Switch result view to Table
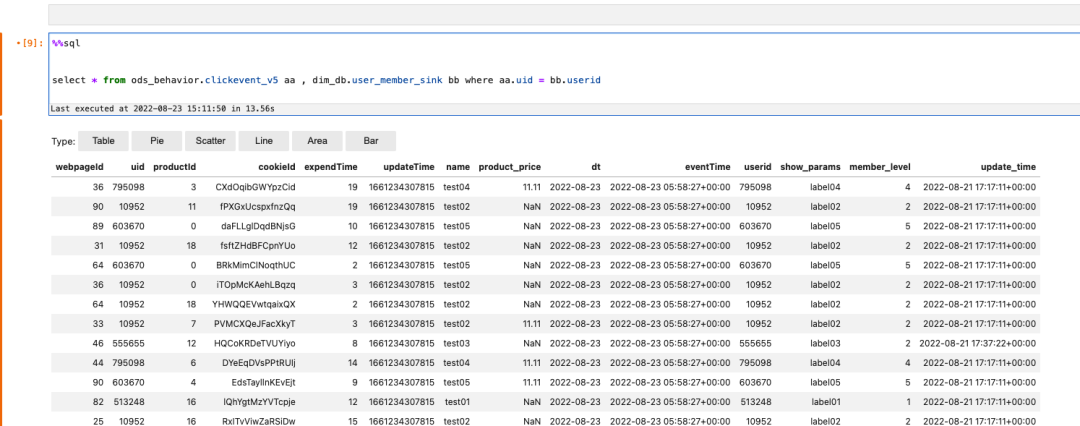1080x426 pixels. [103, 142]
